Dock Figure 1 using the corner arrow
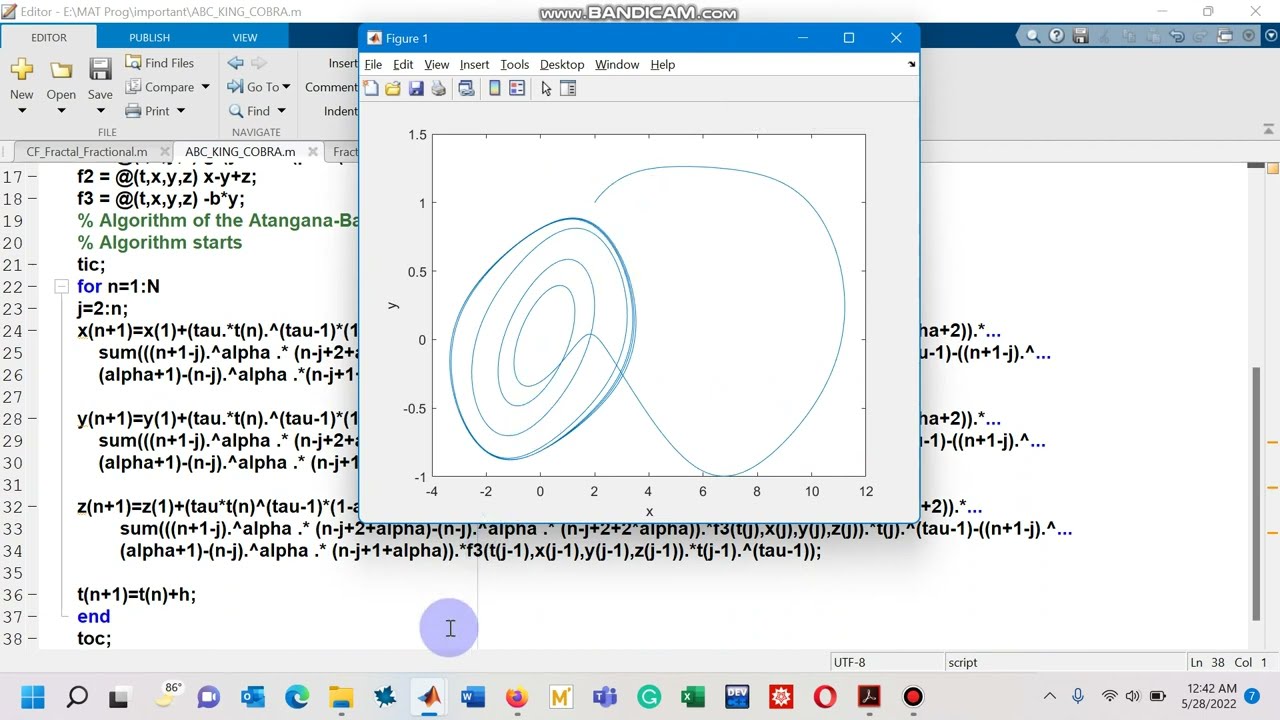The width and height of the screenshot is (1280, 720). [x=911, y=64]
